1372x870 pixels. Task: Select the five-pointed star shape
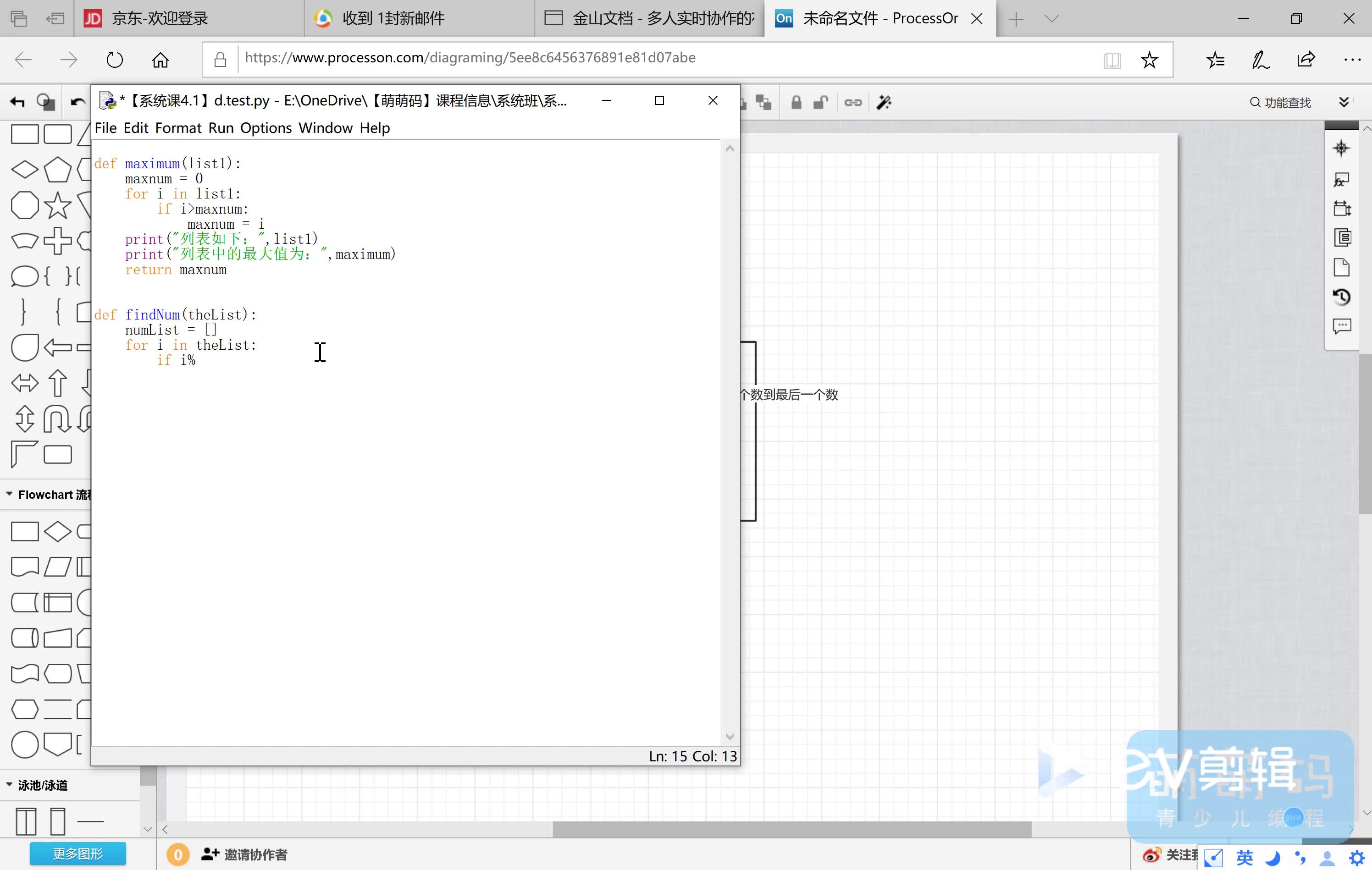[57, 205]
